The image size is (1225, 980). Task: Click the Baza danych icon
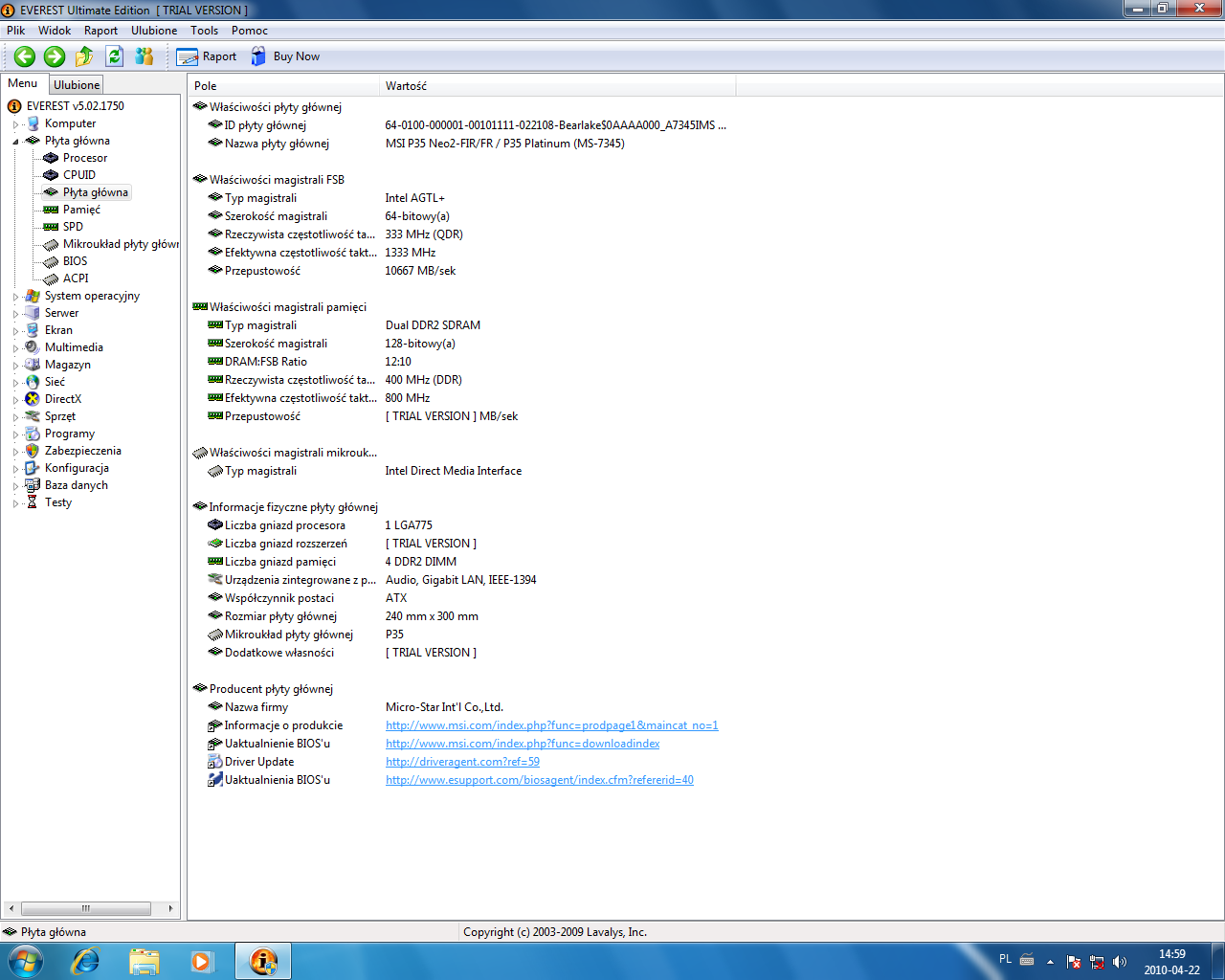(x=33, y=485)
